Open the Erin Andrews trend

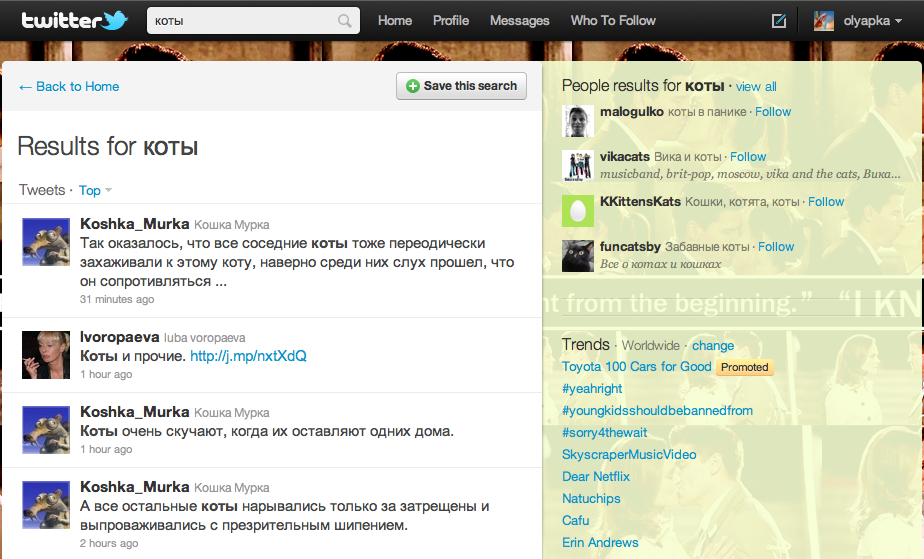[600, 543]
